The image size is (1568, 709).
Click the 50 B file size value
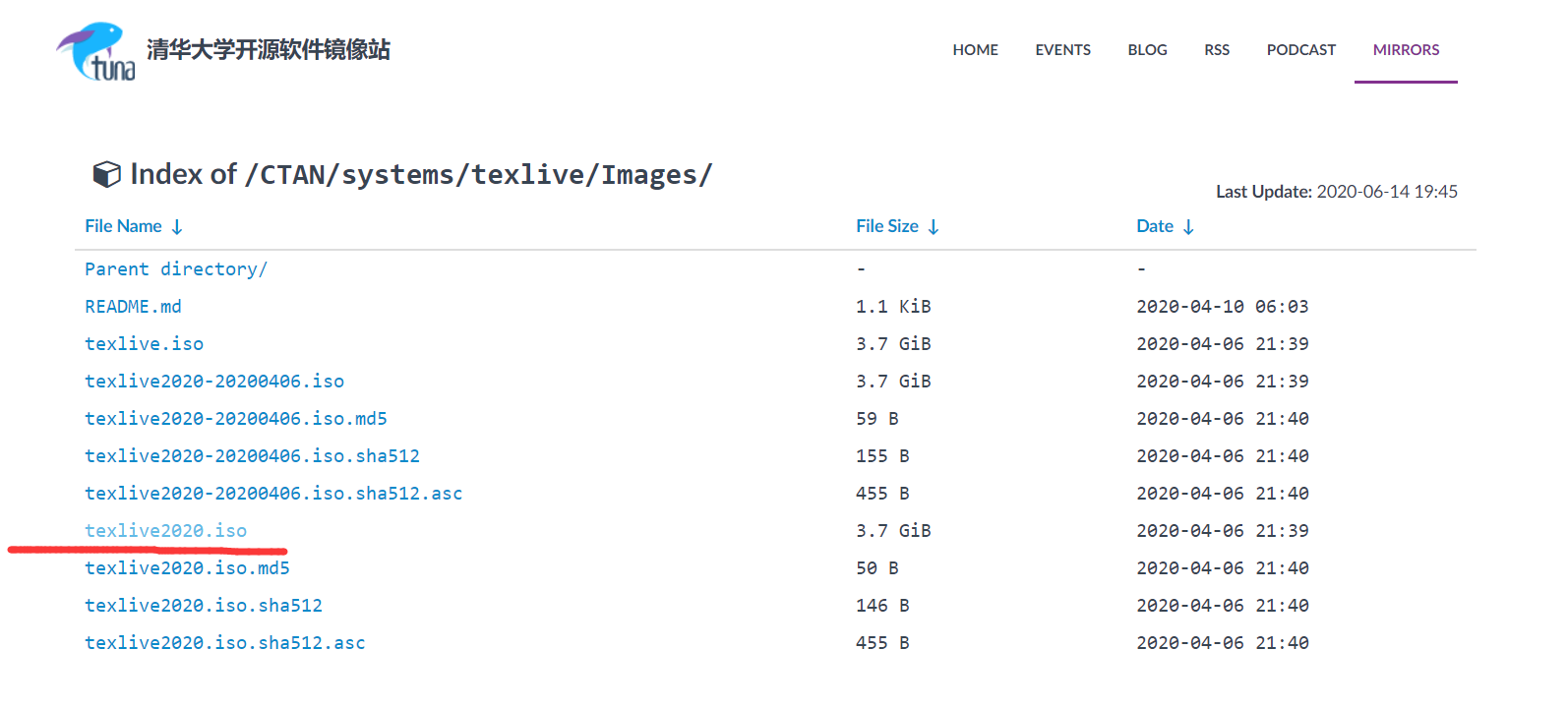click(877, 568)
